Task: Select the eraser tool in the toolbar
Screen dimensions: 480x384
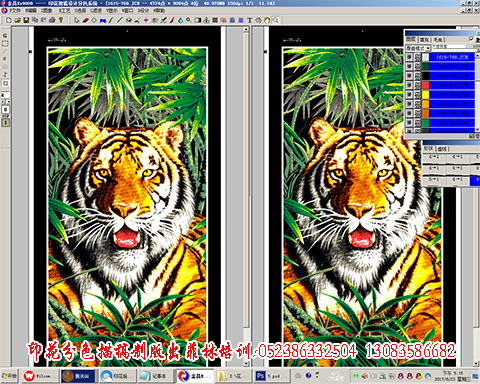Action: point(86,20)
